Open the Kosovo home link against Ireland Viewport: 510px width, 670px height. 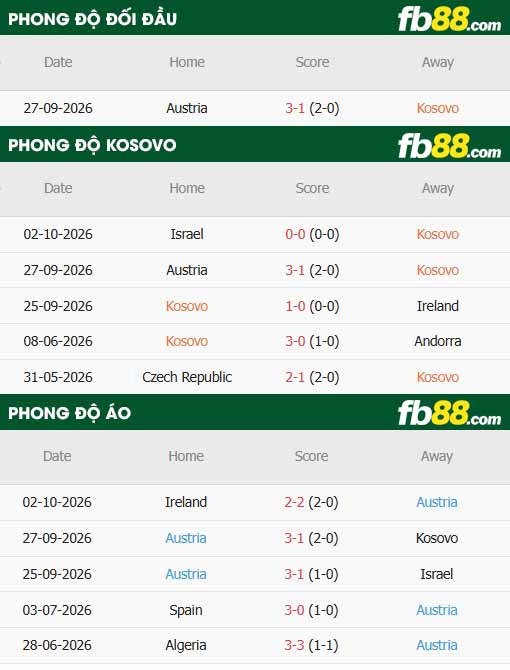(187, 306)
